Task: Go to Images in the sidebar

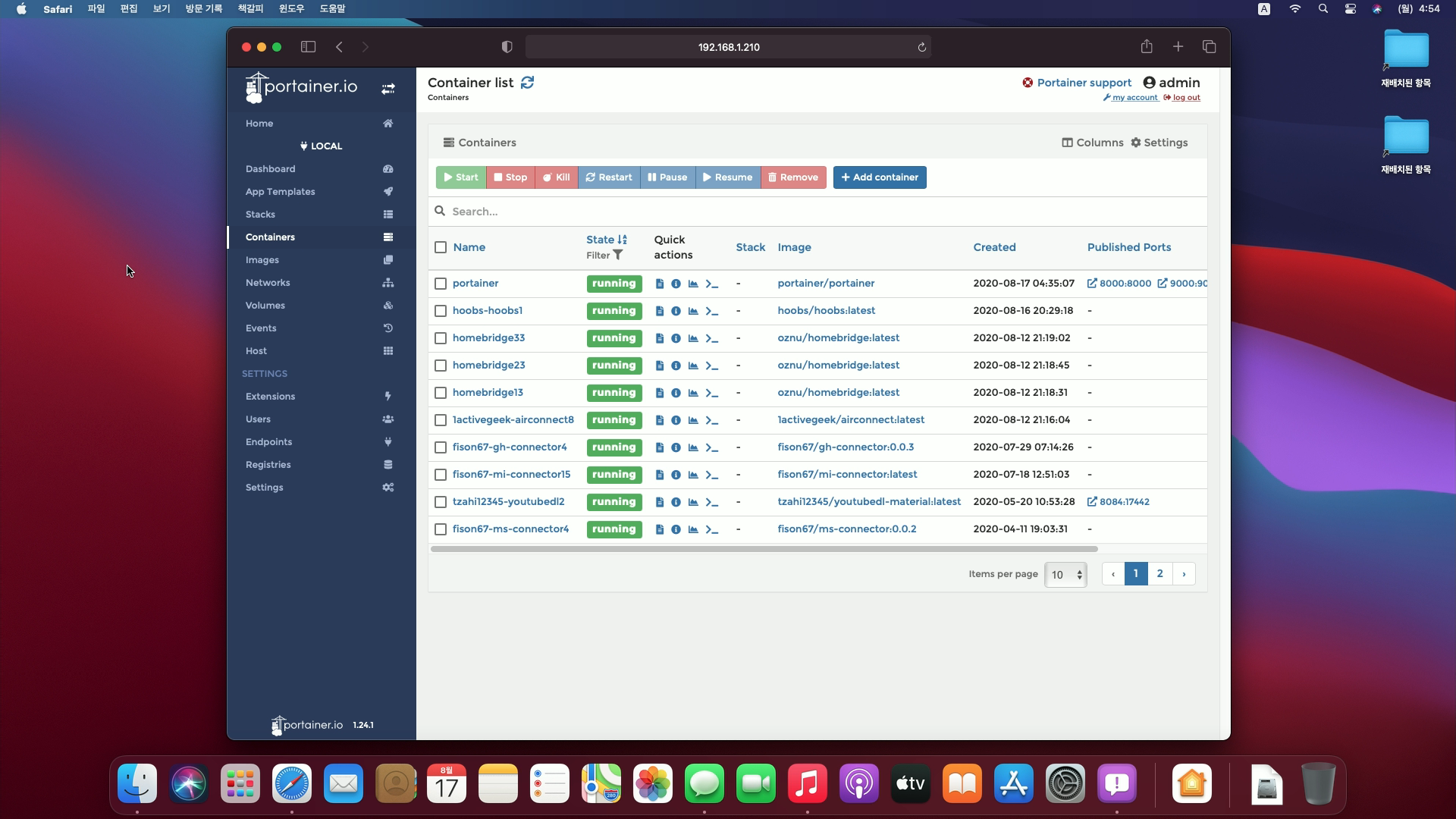Action: coord(262,260)
